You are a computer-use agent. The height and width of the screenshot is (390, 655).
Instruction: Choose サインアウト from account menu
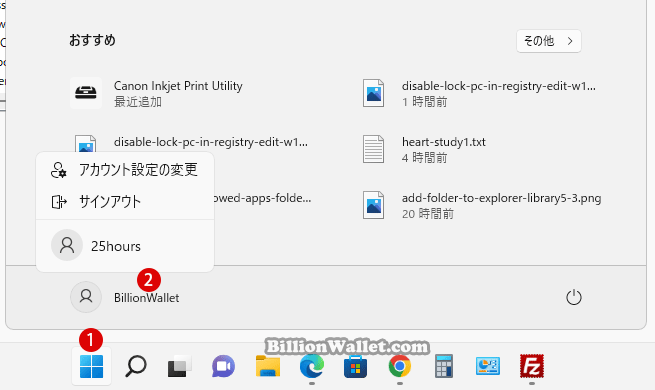(x=125, y=202)
